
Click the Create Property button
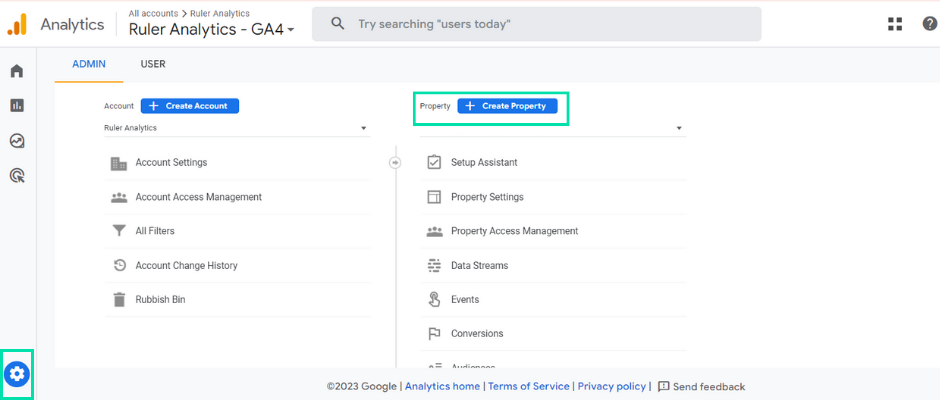pyautogui.click(x=507, y=106)
